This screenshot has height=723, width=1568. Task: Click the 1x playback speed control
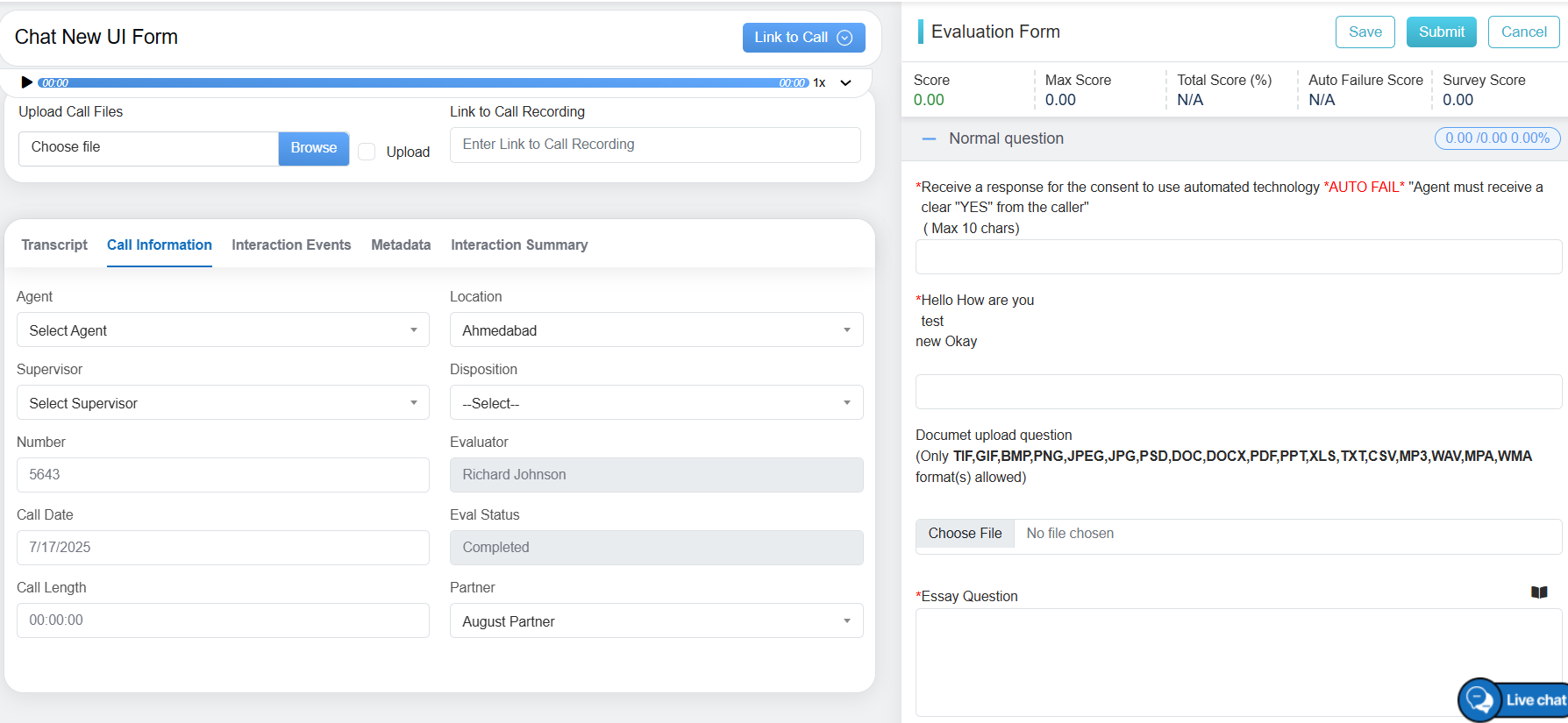(819, 83)
